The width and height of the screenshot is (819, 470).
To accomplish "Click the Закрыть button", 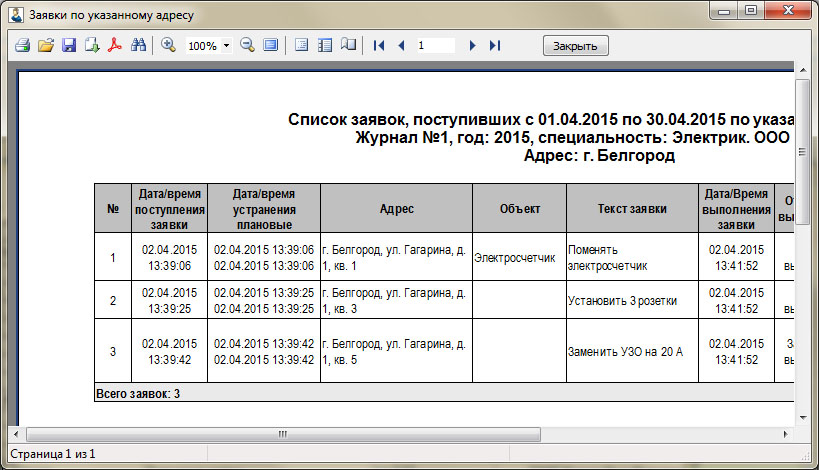I will [576, 46].
